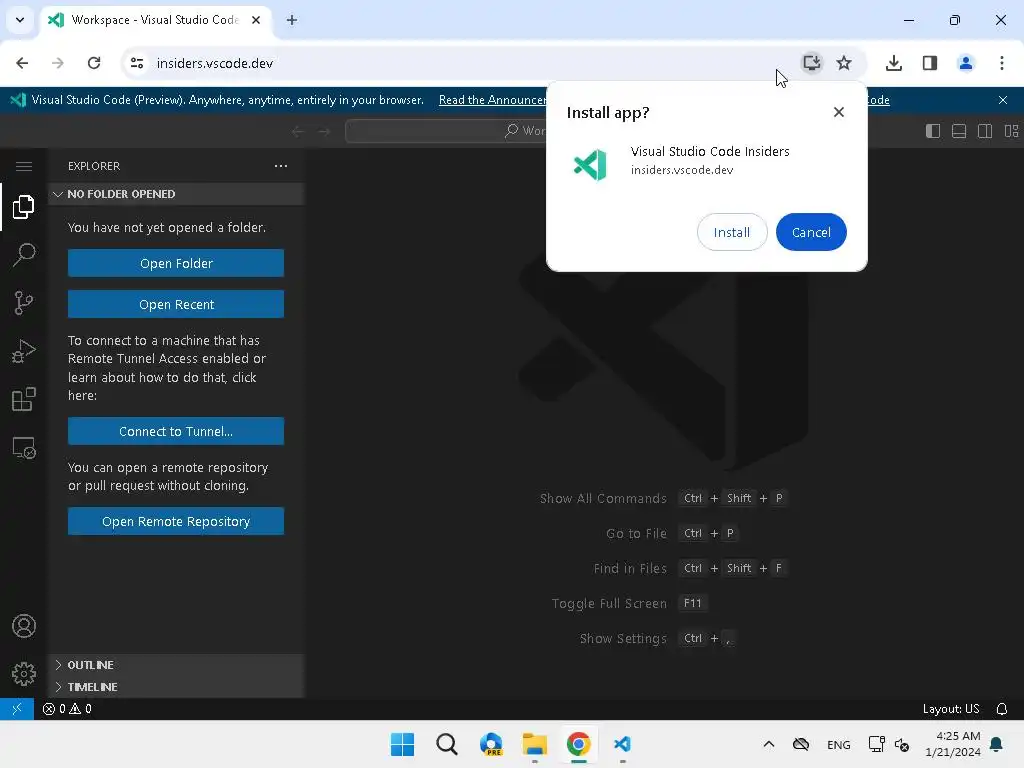
Task: Expand the Outline section
Action: tap(176, 665)
